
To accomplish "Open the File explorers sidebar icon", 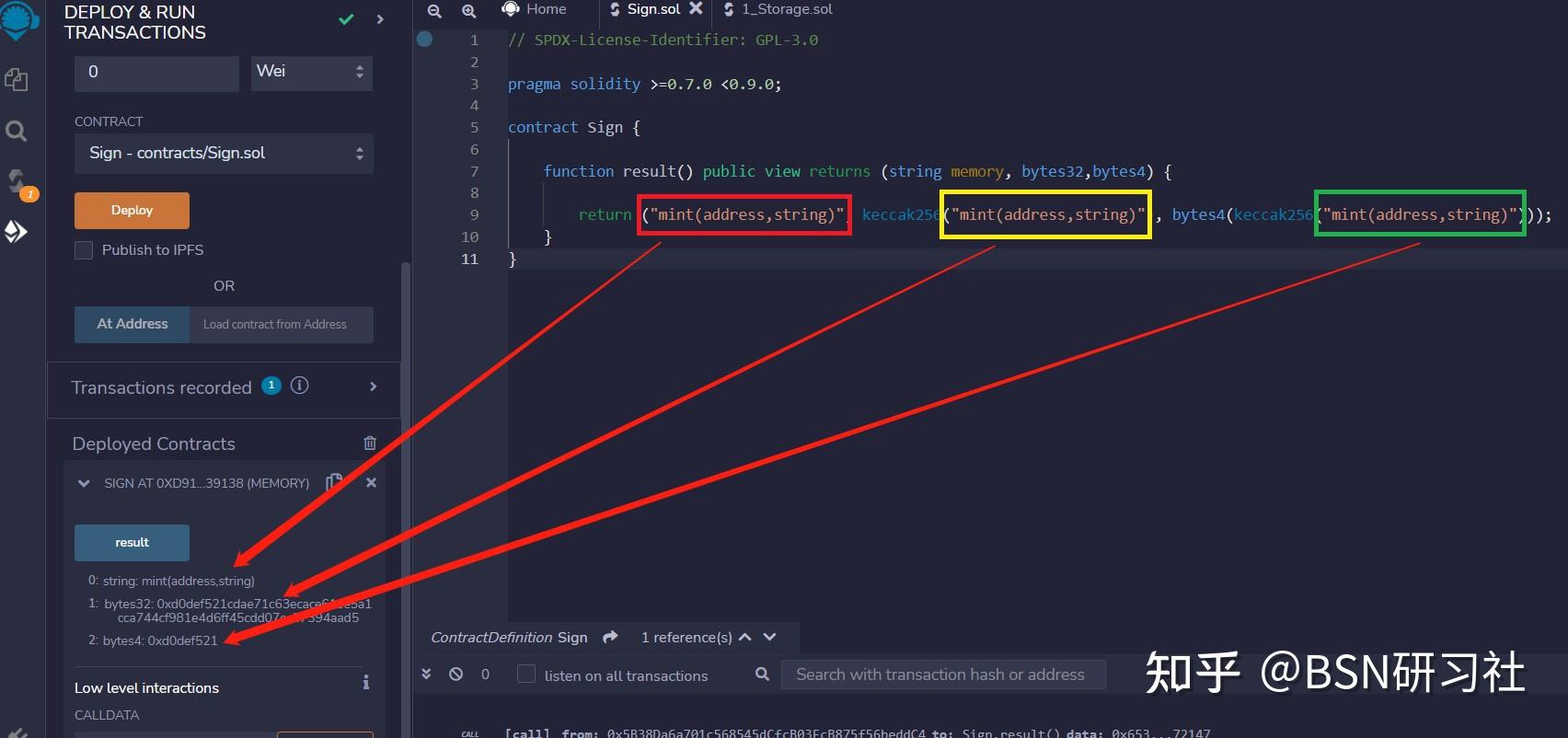I will click(x=17, y=79).
